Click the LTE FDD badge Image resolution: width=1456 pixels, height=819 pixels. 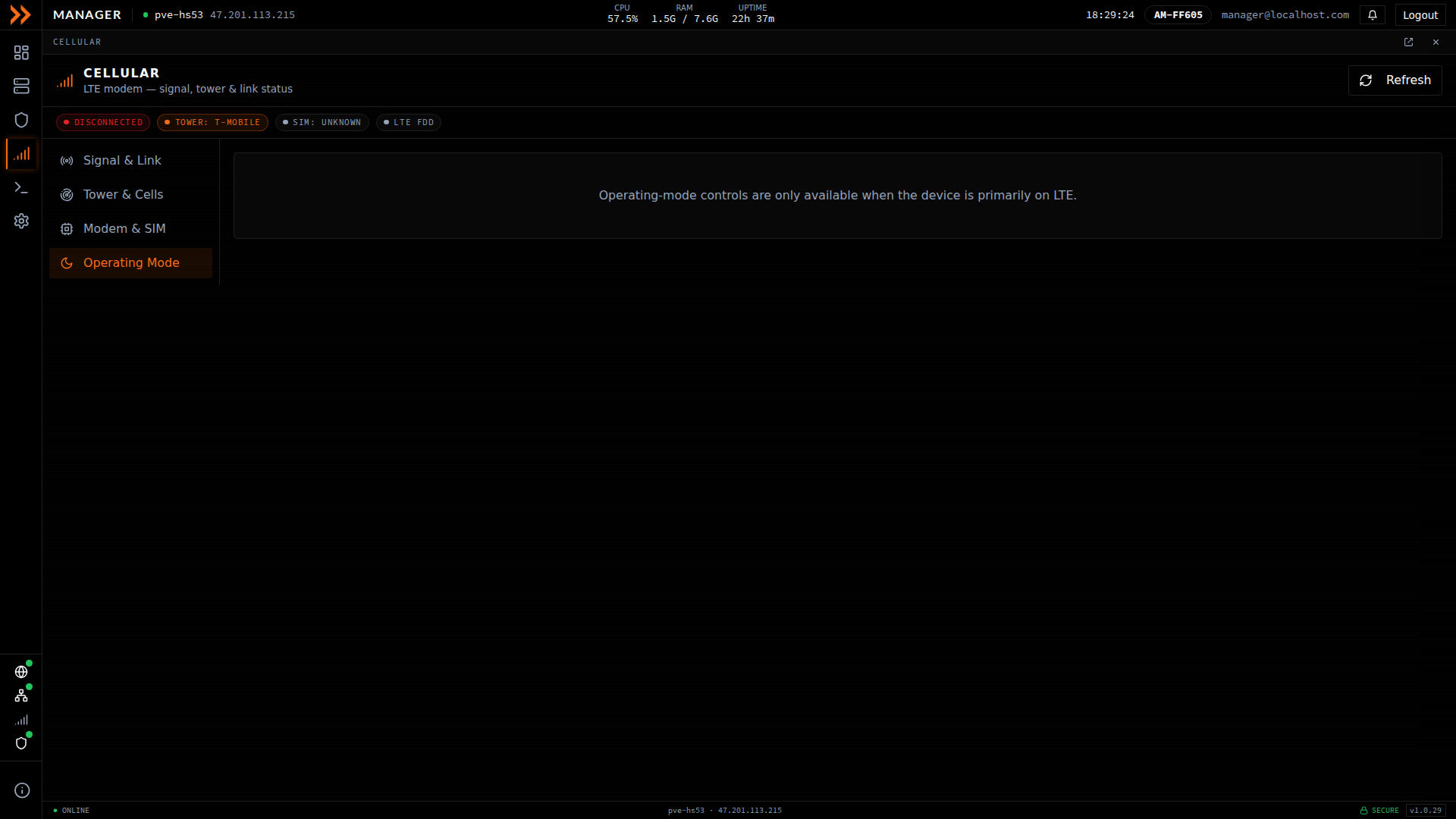[x=409, y=123]
